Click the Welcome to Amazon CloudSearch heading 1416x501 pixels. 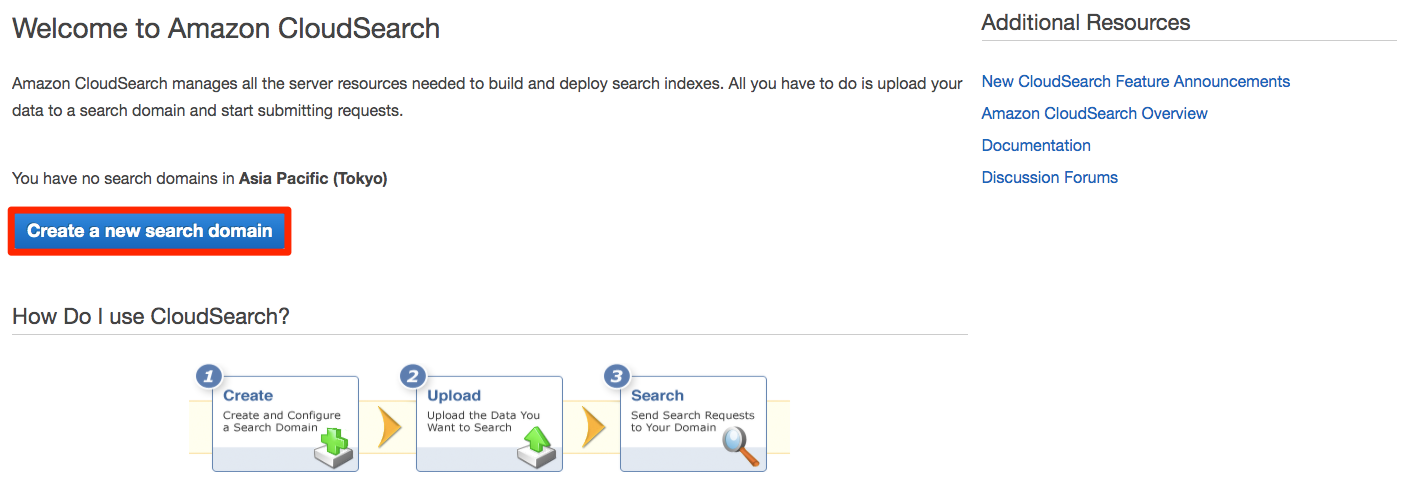226,28
